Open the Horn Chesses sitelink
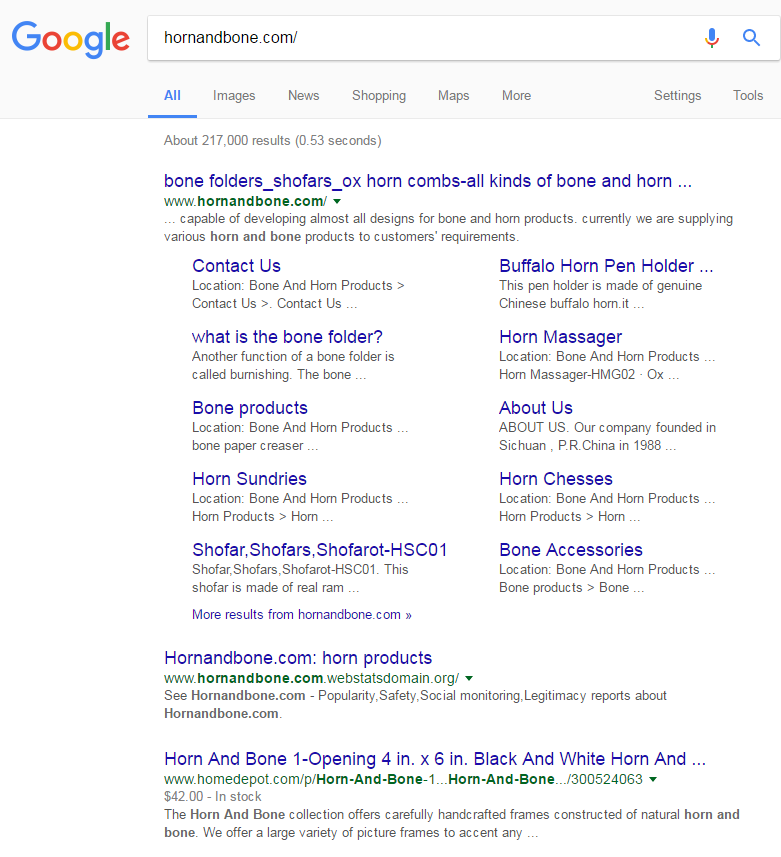781x857 pixels. coord(556,479)
